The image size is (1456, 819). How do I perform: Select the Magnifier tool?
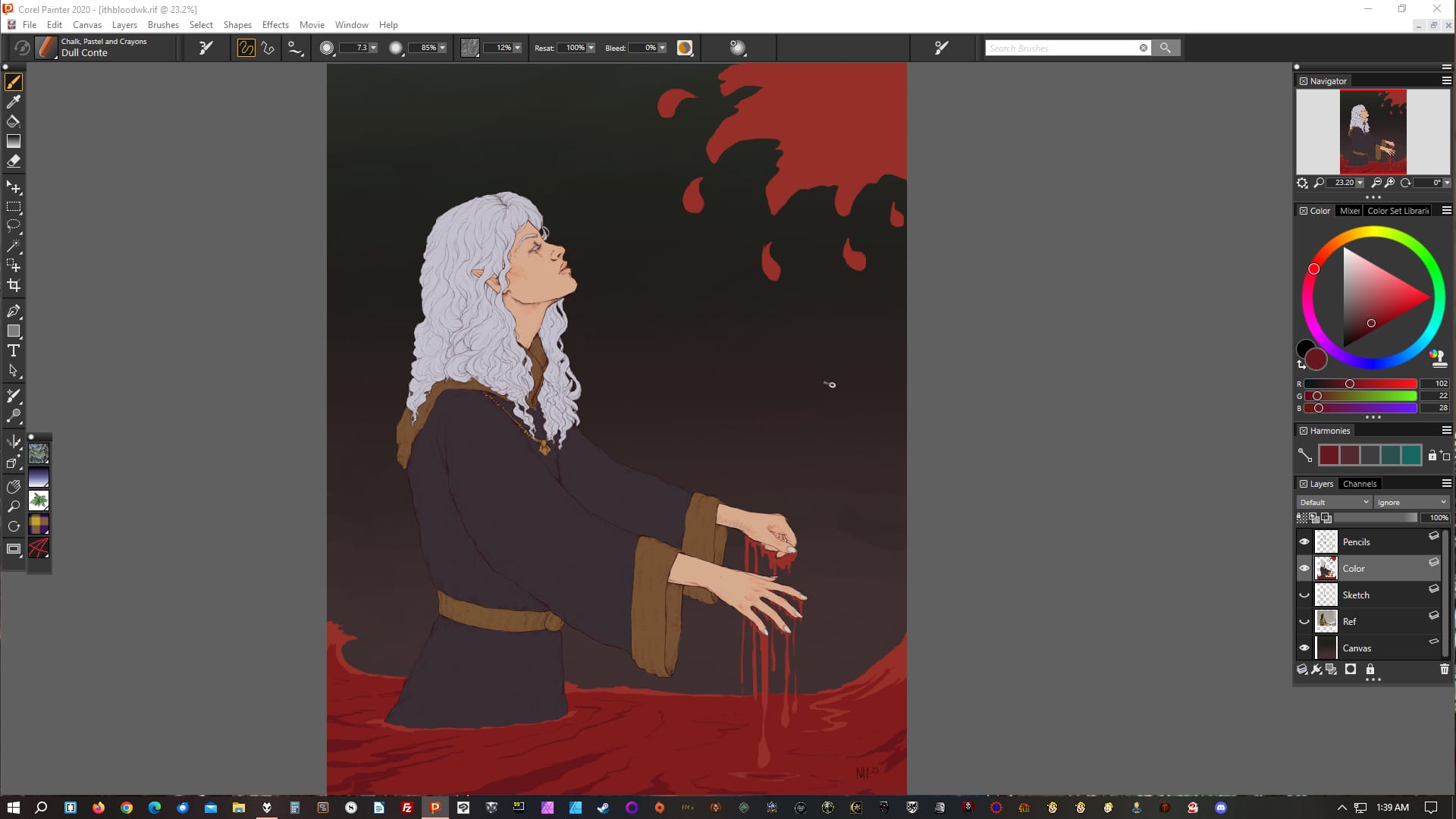(x=14, y=507)
